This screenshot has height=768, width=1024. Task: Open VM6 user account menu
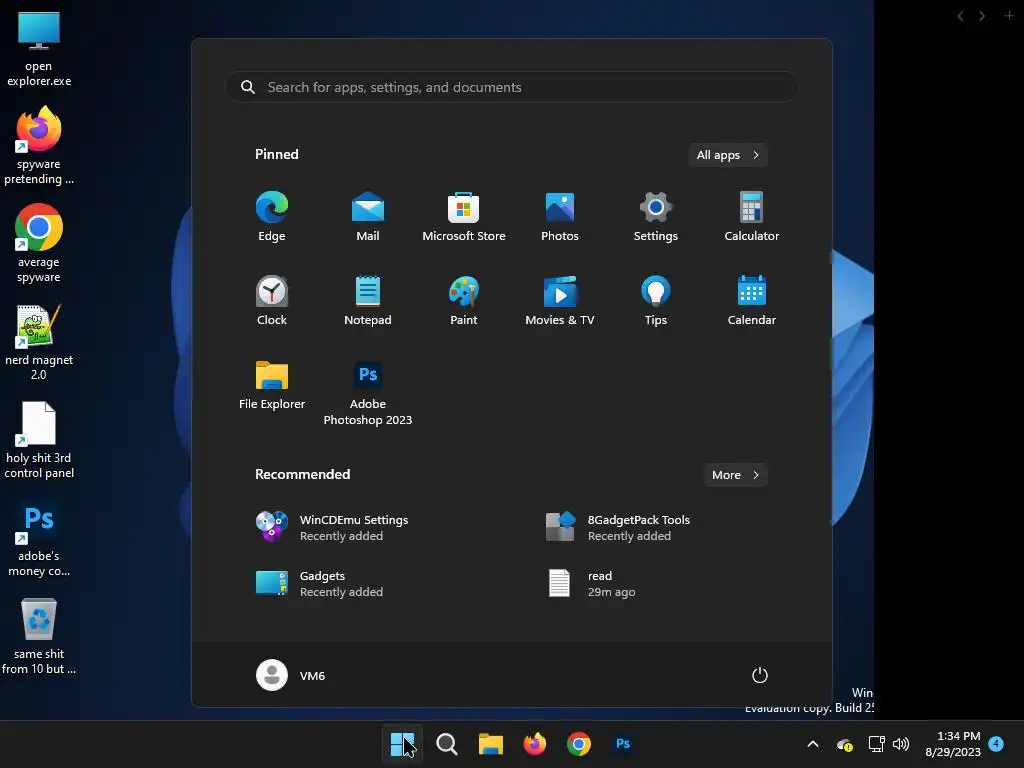291,675
